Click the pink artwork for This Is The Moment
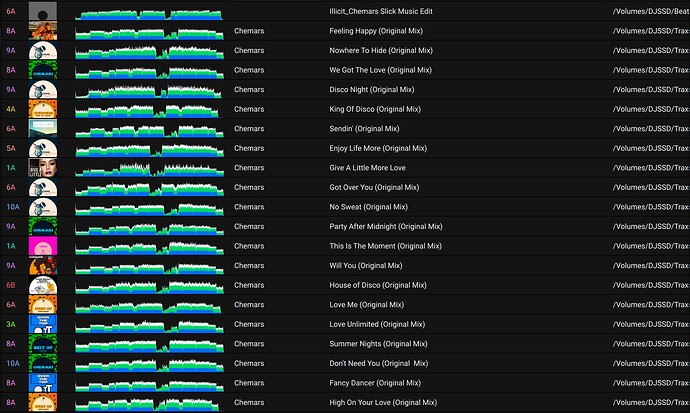 [x=42, y=246]
